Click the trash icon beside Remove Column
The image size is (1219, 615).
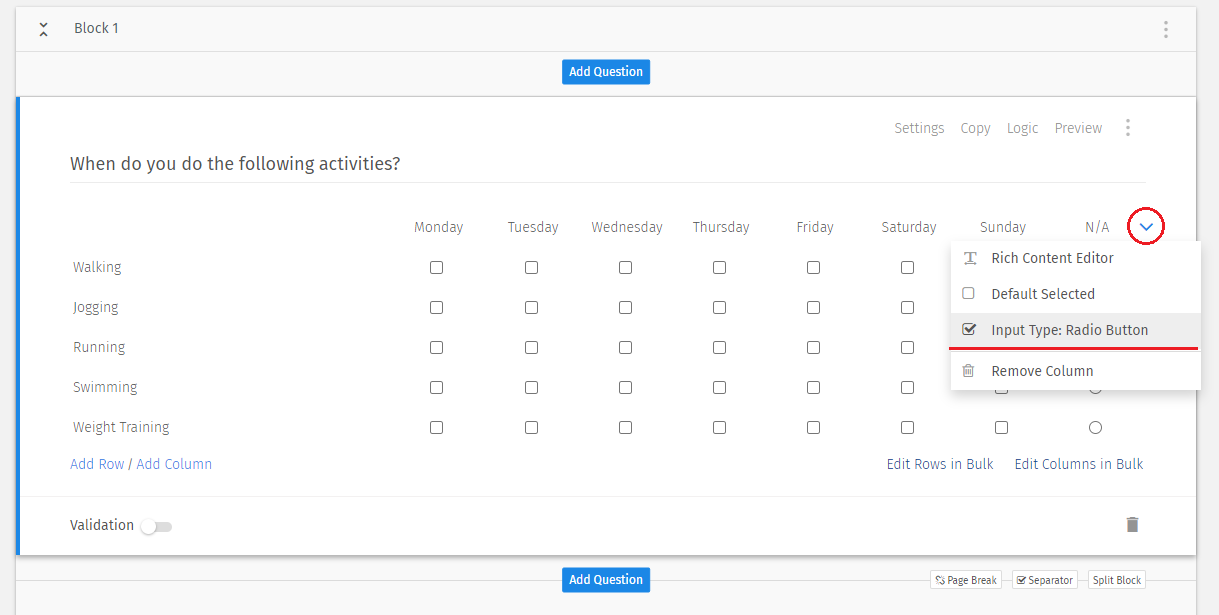[968, 370]
